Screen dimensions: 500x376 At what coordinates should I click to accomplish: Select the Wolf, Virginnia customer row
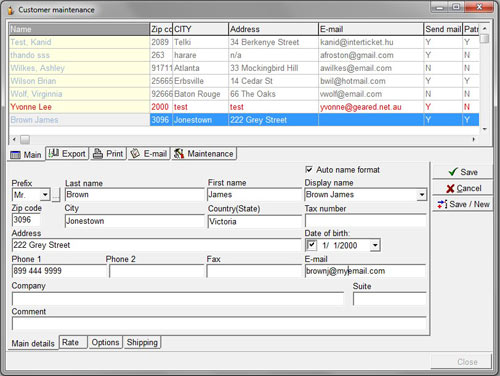click(x=244, y=94)
